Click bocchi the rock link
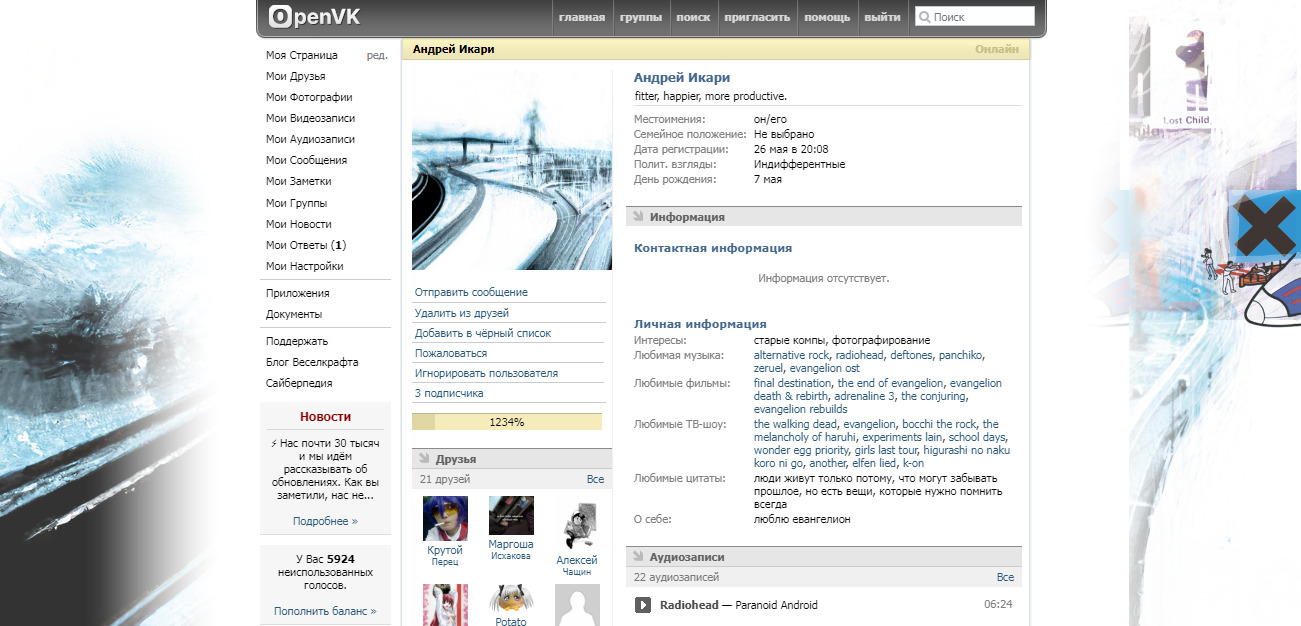 pyautogui.click(x=939, y=424)
